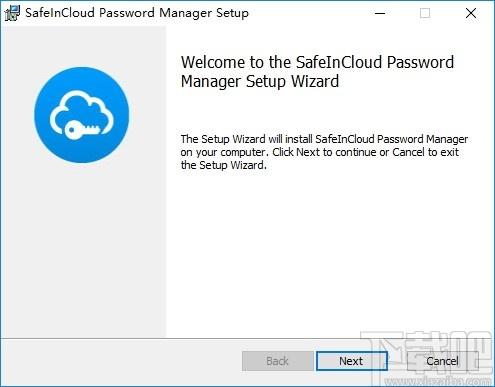Click the grayed-out maximize button
The height and width of the screenshot is (387, 495).
point(425,13)
